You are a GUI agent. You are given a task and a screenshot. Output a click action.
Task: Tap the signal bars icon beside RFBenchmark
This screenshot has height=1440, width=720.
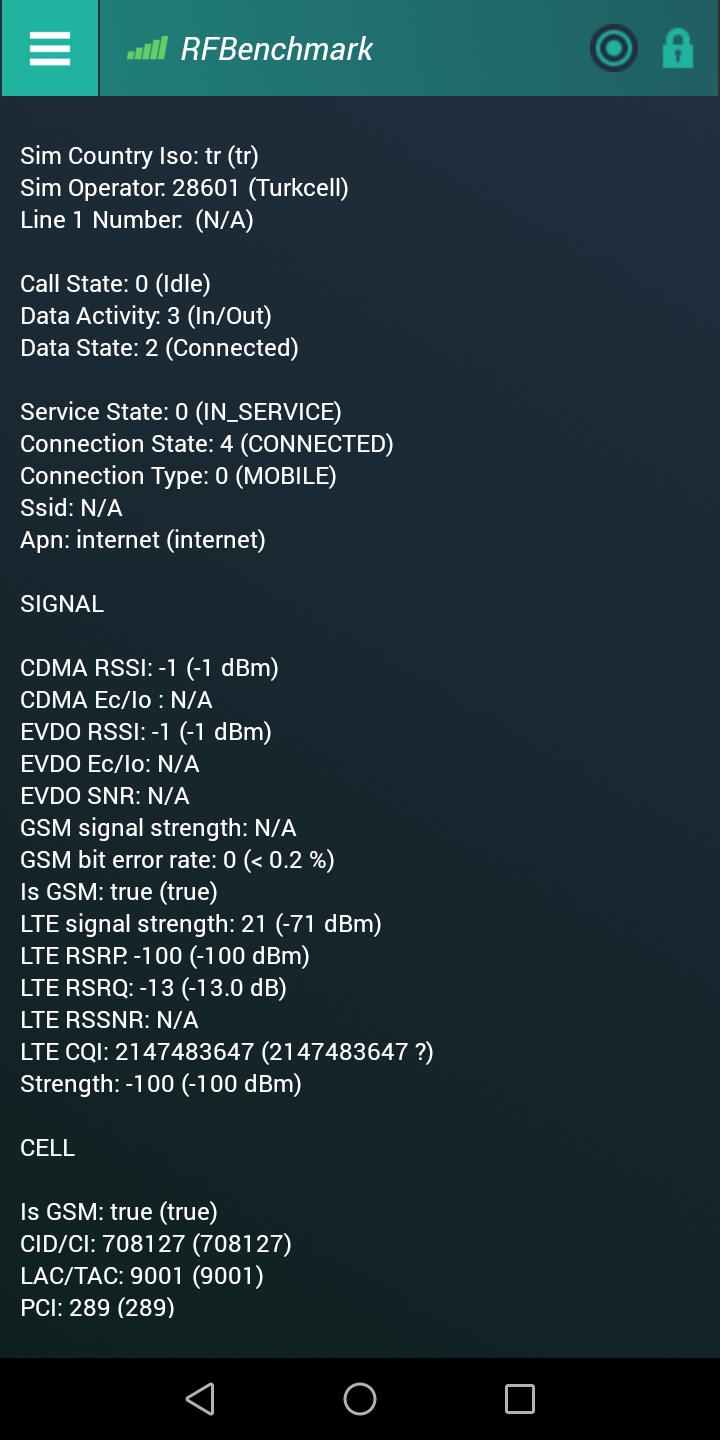click(x=147, y=49)
